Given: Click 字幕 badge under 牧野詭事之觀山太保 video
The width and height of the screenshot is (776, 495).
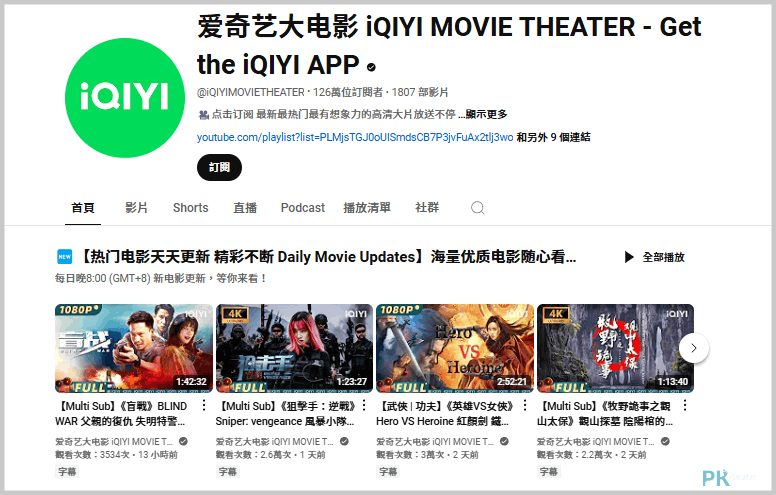Looking at the screenshot, I should pyautogui.click(x=549, y=471).
